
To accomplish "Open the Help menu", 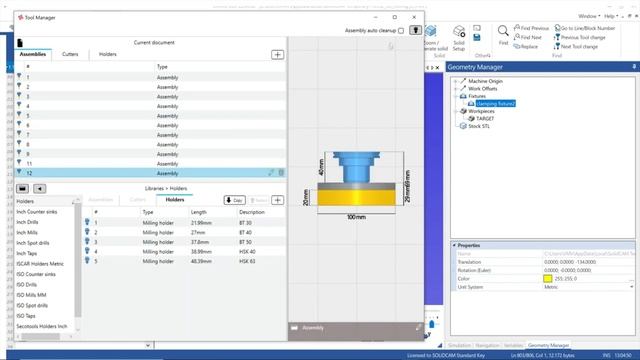I will pos(611,16).
